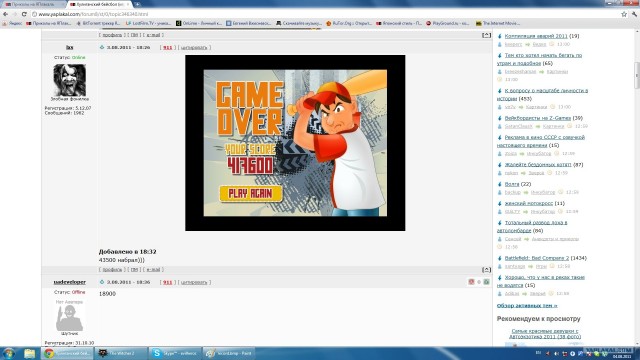
Task: Open The Internet Movie bookmark
Action: (x=498, y=23)
